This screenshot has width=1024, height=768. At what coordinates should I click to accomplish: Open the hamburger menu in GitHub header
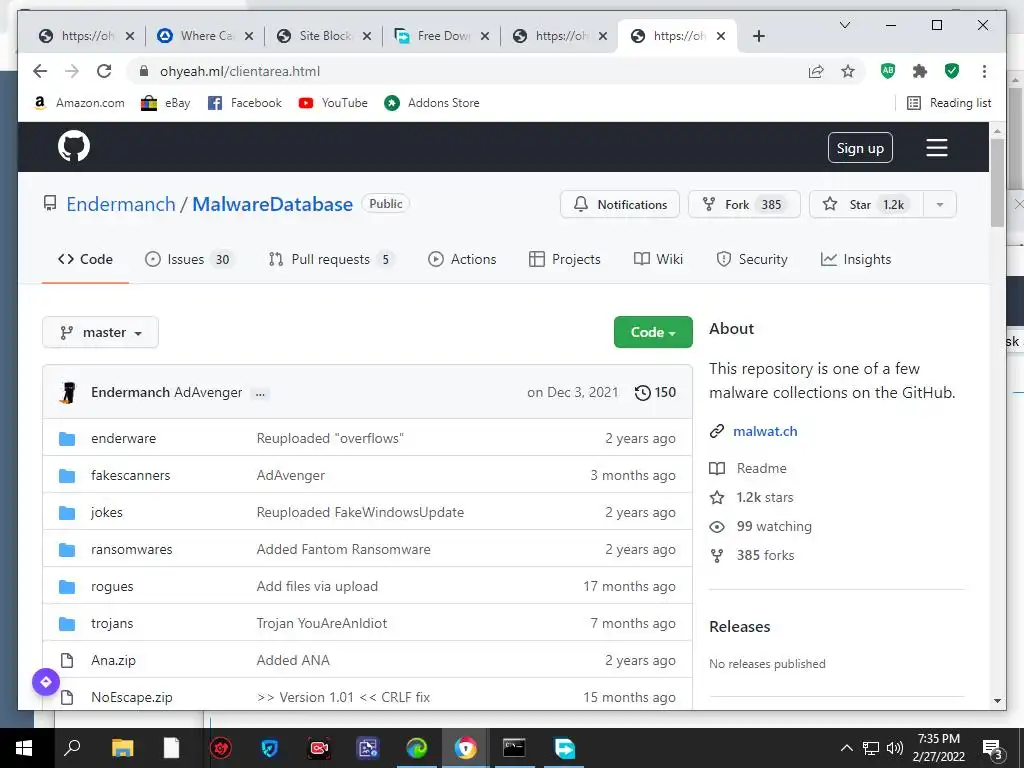936,148
